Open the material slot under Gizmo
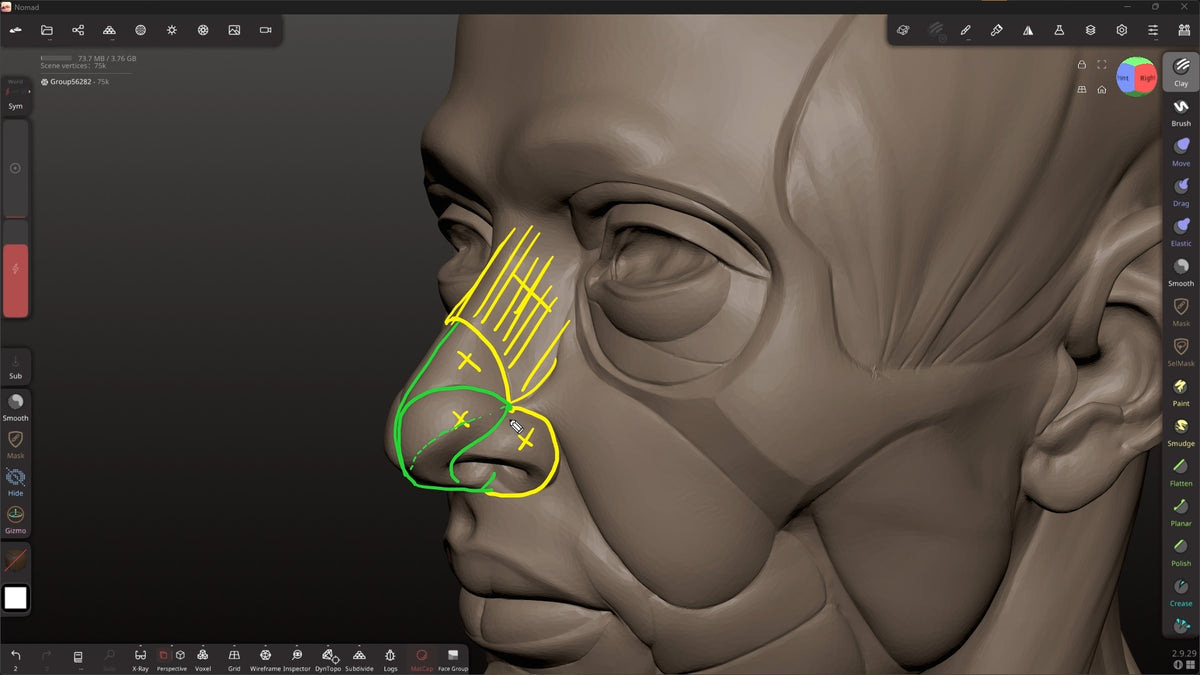 [x=15, y=560]
